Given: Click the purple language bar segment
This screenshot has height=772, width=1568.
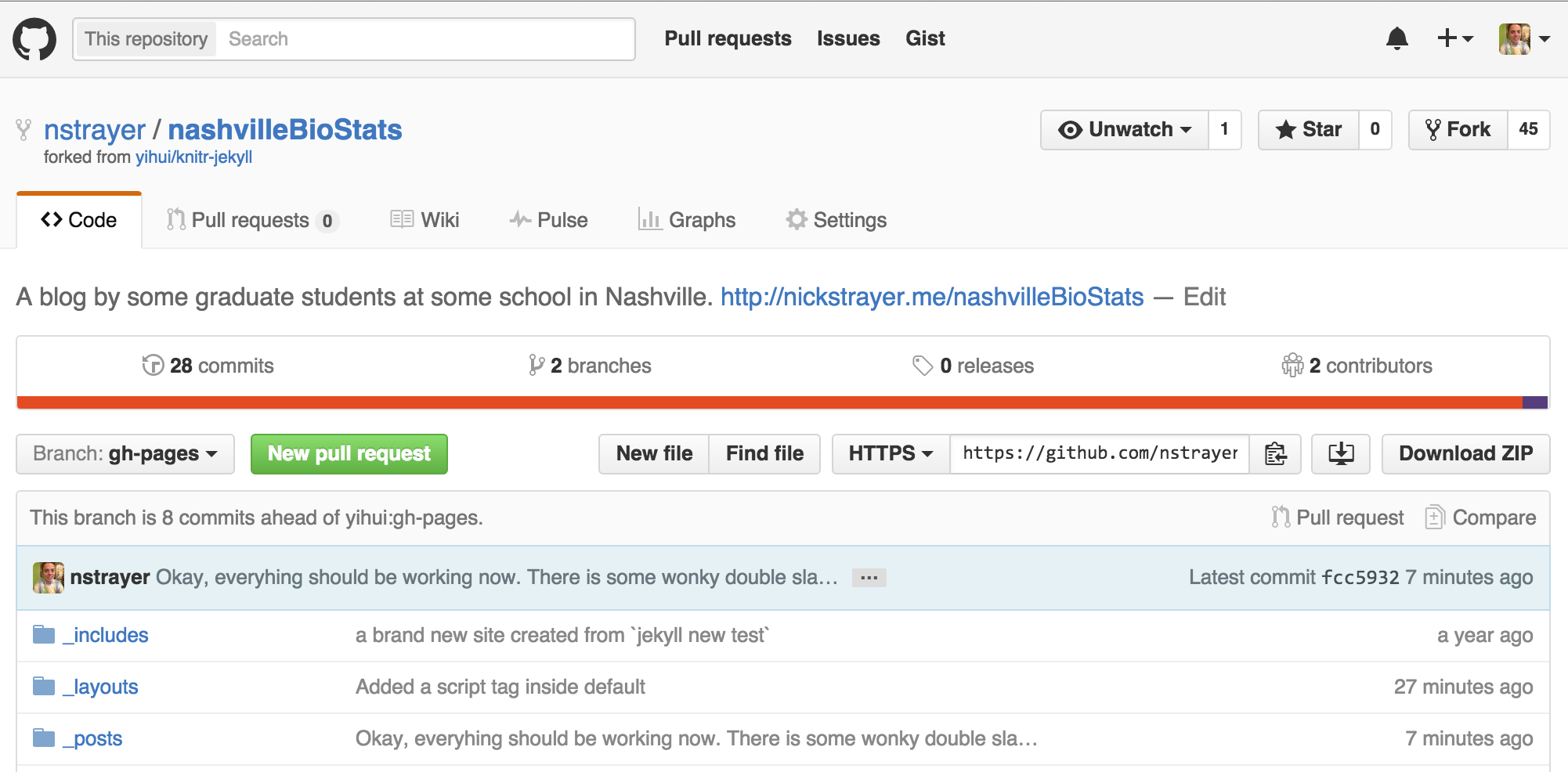Looking at the screenshot, I should (1535, 402).
